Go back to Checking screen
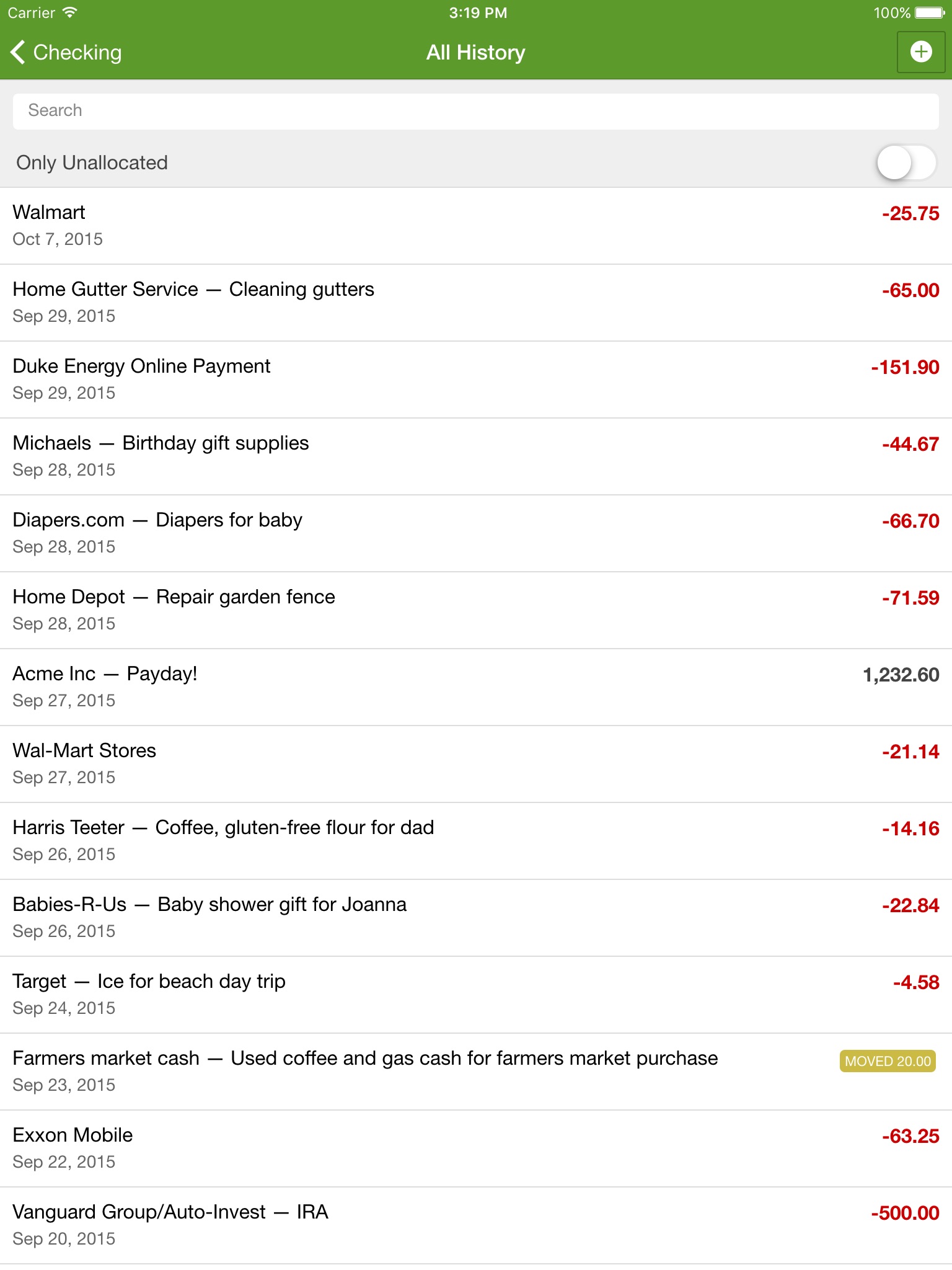Image resolution: width=952 pixels, height=1270 pixels. pos(66,53)
